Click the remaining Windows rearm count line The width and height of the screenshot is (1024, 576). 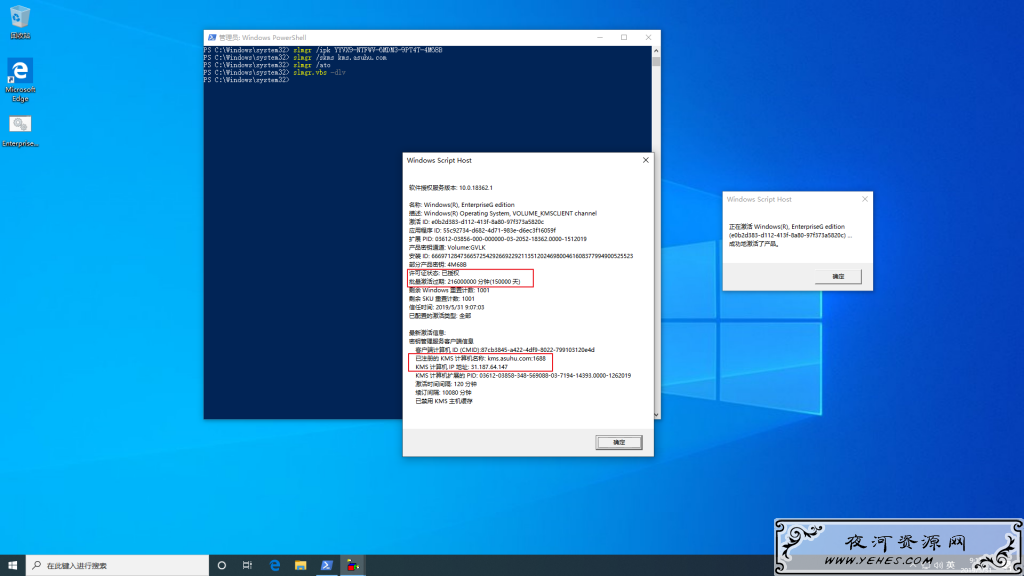449,290
